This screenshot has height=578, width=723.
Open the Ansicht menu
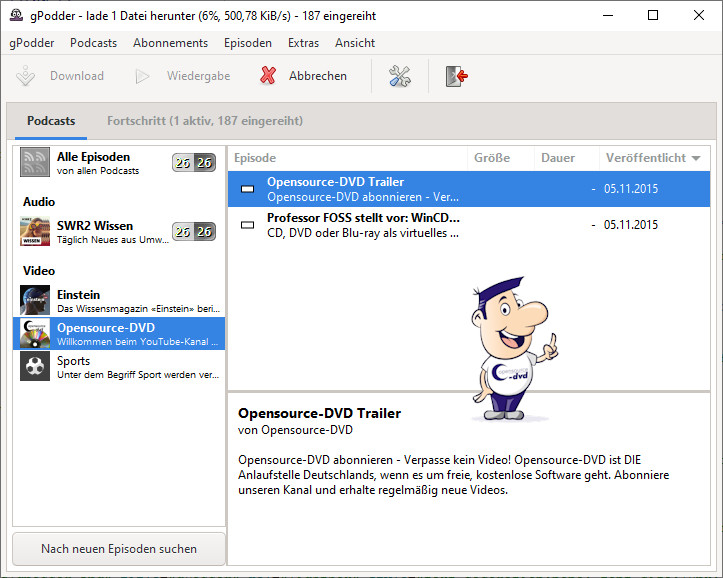(355, 43)
